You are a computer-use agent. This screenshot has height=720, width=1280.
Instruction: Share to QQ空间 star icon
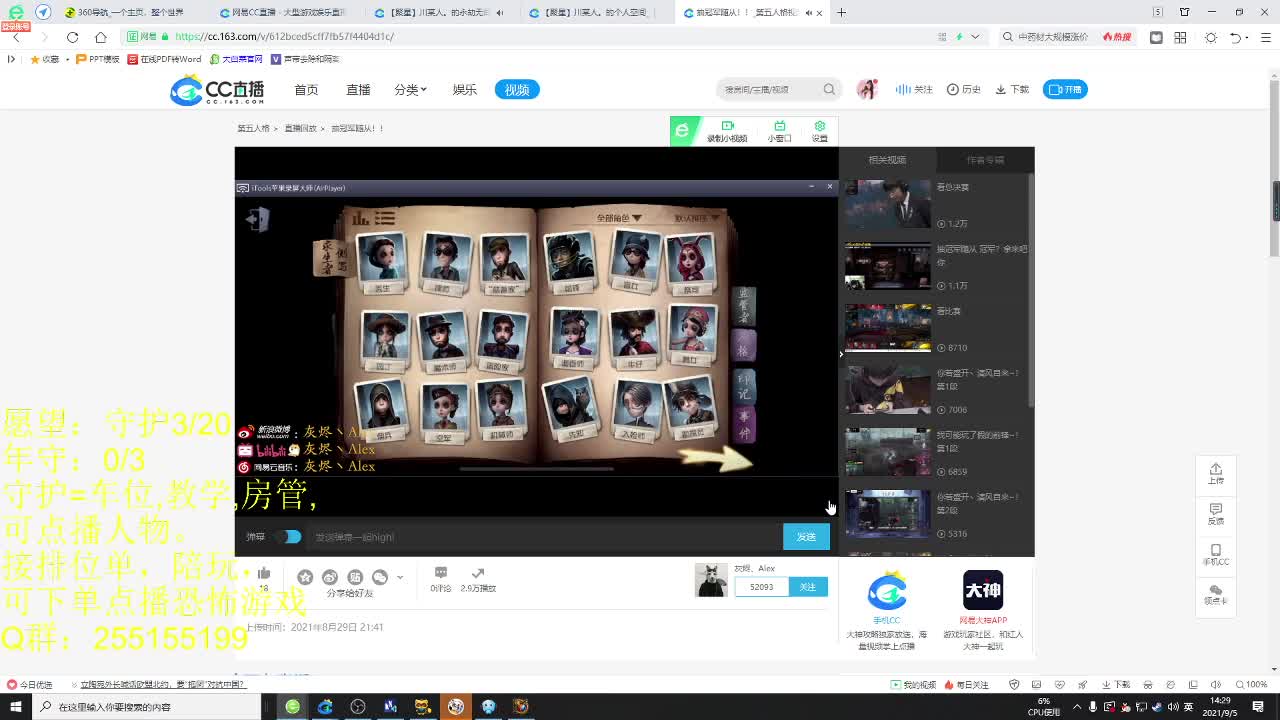click(x=305, y=577)
